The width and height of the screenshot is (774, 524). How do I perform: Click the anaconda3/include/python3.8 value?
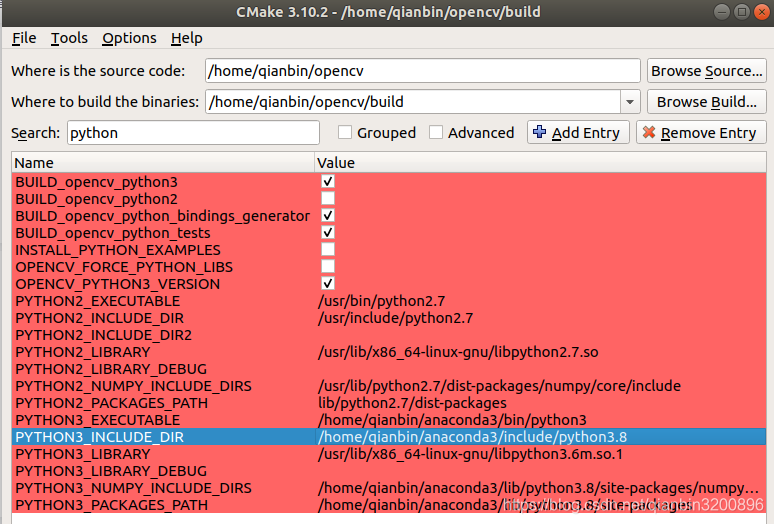472,437
